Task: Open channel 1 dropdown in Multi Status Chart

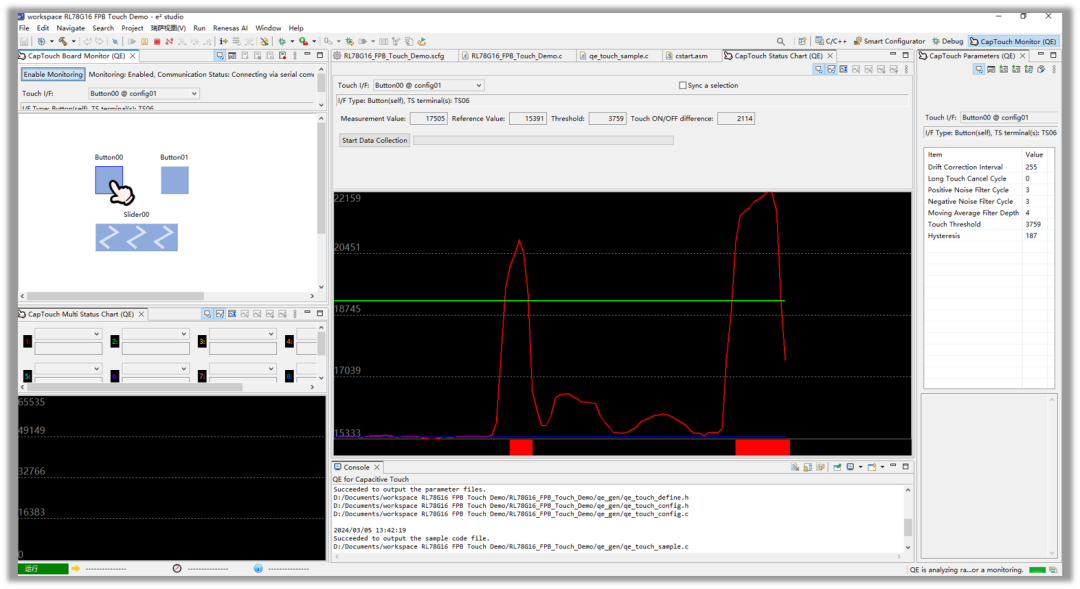Action: 96,334
